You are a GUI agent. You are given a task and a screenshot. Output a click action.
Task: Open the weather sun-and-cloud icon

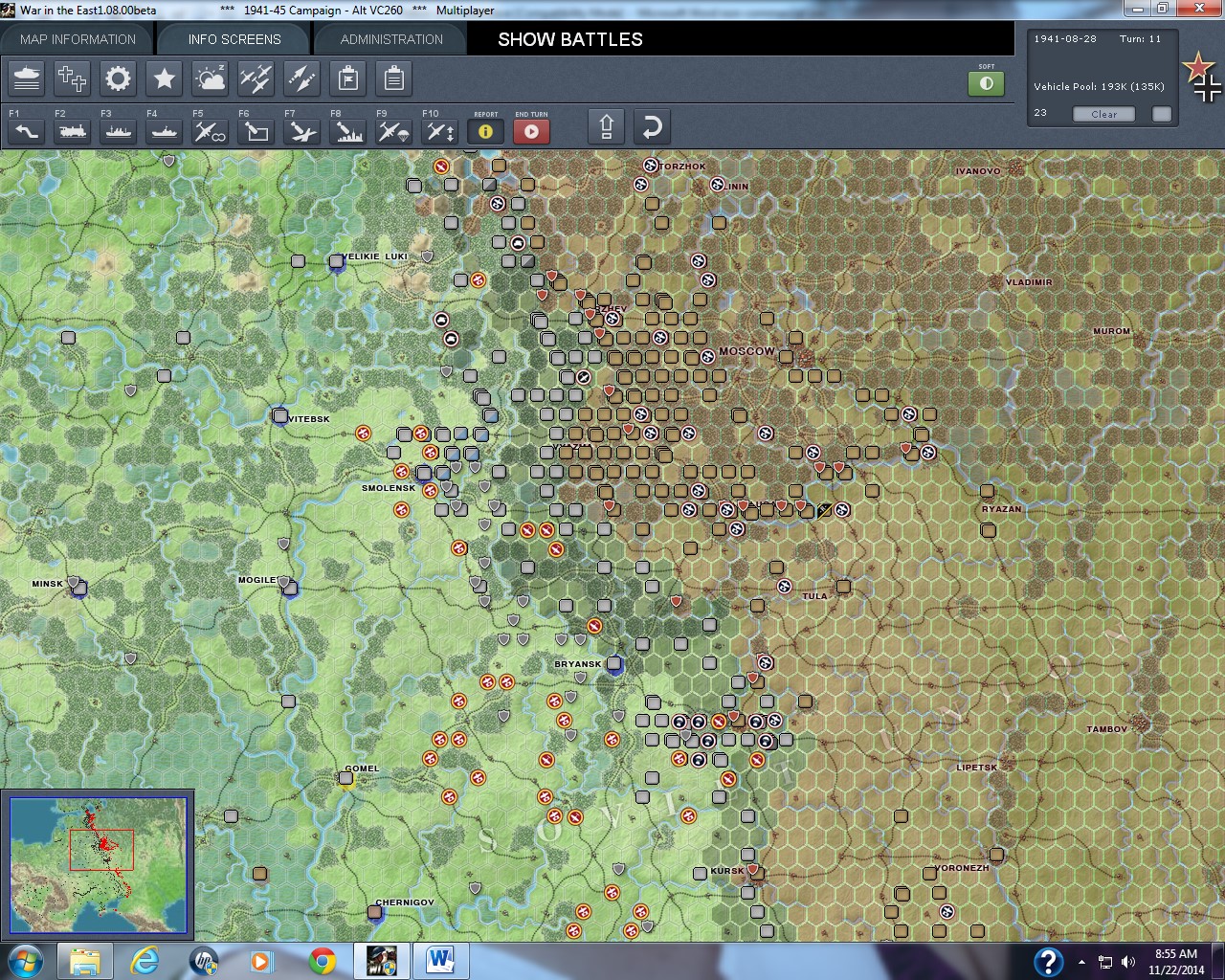210,78
